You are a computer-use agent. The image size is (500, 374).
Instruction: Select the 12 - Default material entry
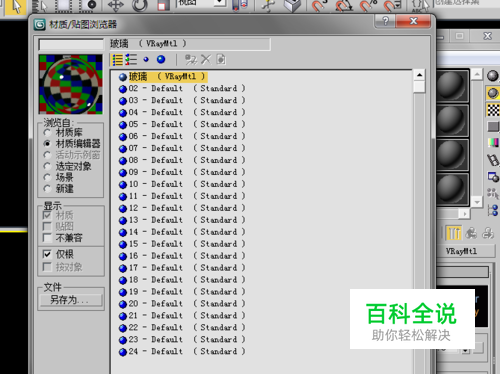pyautogui.click(x=182, y=208)
